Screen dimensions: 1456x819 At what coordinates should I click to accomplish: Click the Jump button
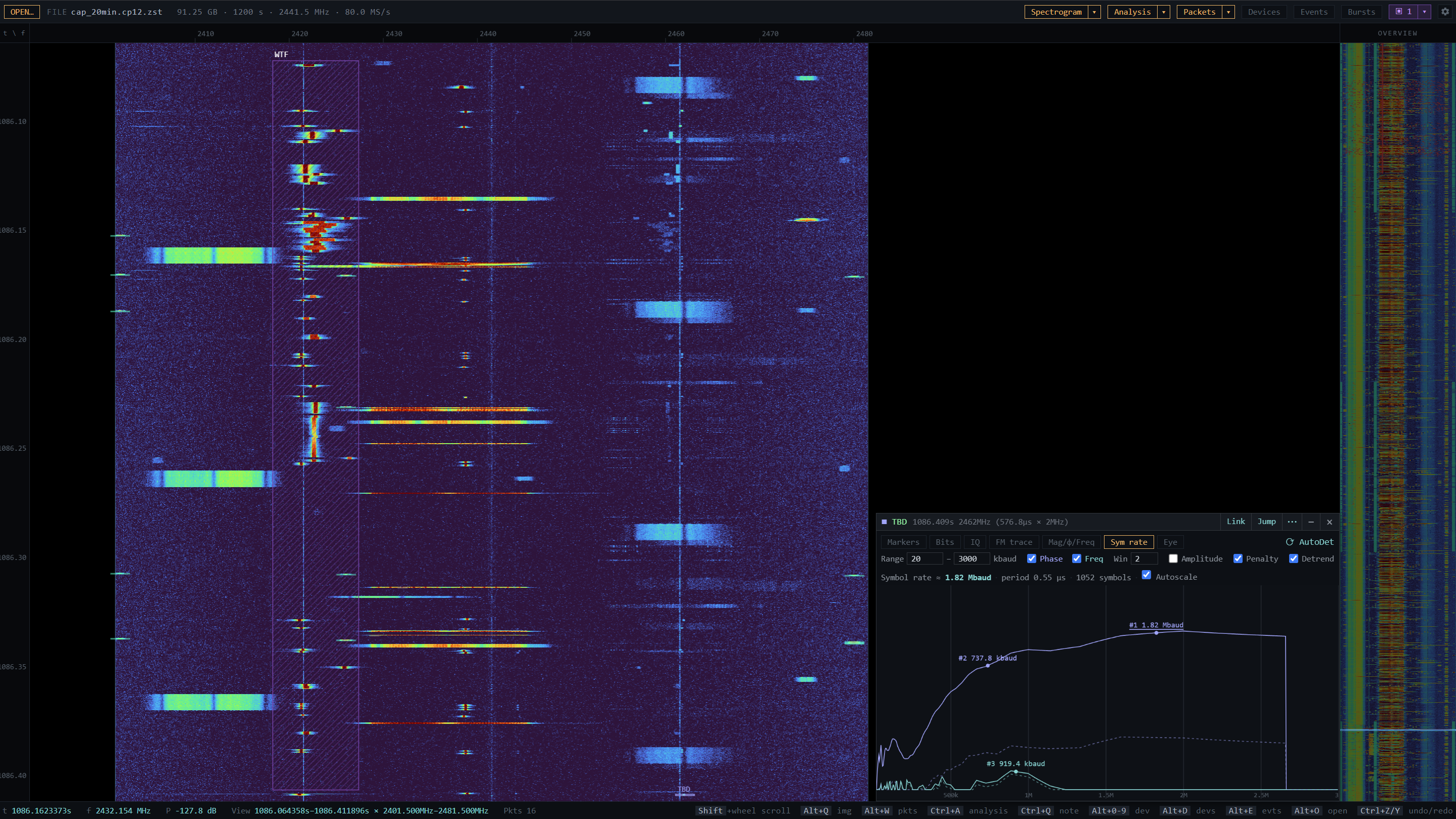click(1266, 522)
